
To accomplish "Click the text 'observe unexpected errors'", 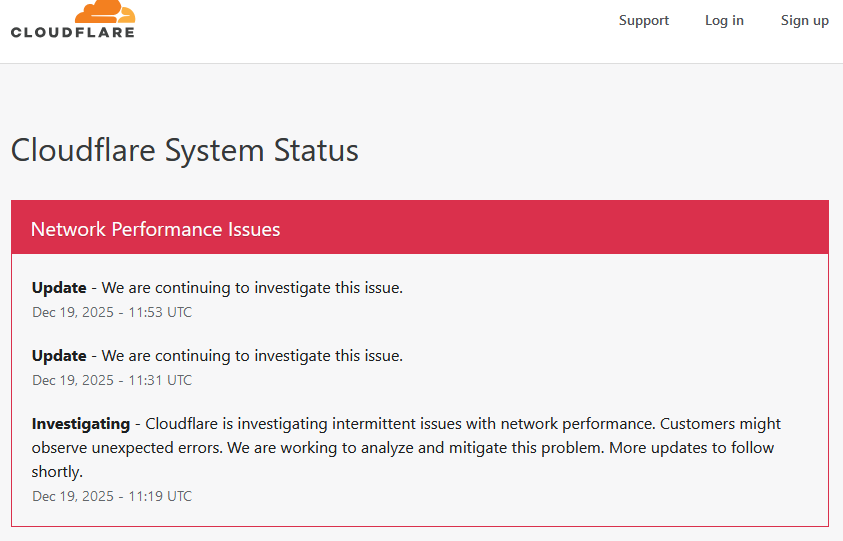I will click(126, 448).
